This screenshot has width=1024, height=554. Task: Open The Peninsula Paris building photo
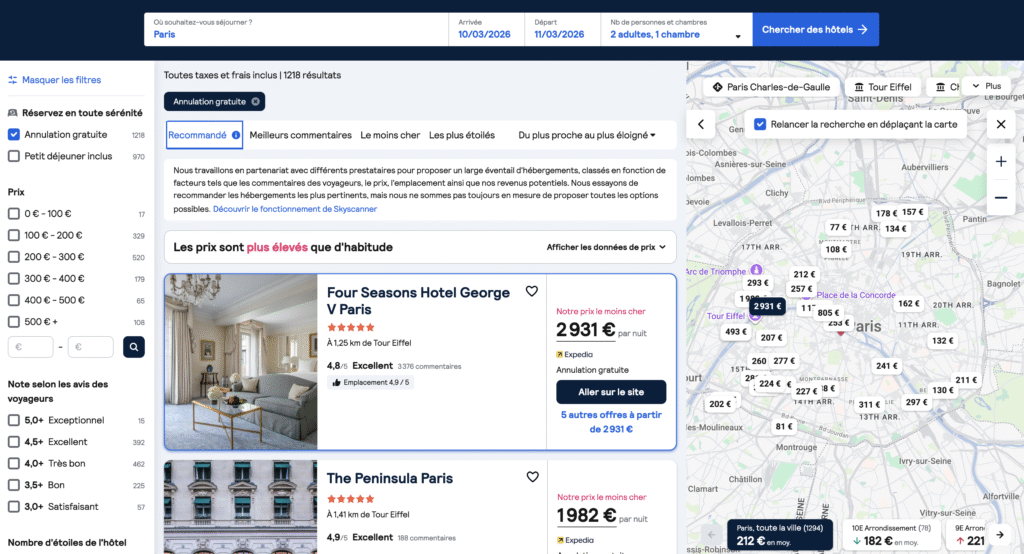click(x=241, y=507)
